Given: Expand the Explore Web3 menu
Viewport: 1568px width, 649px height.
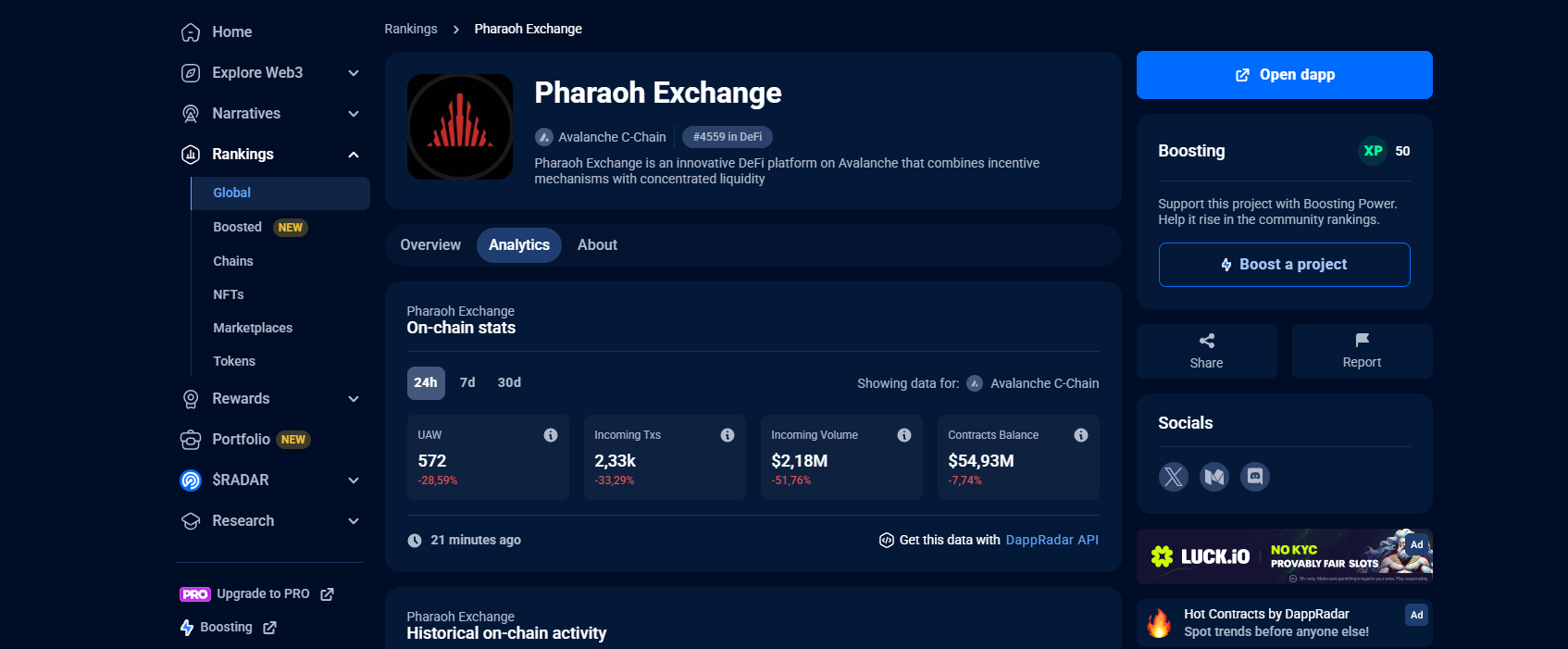Looking at the screenshot, I should [354, 73].
